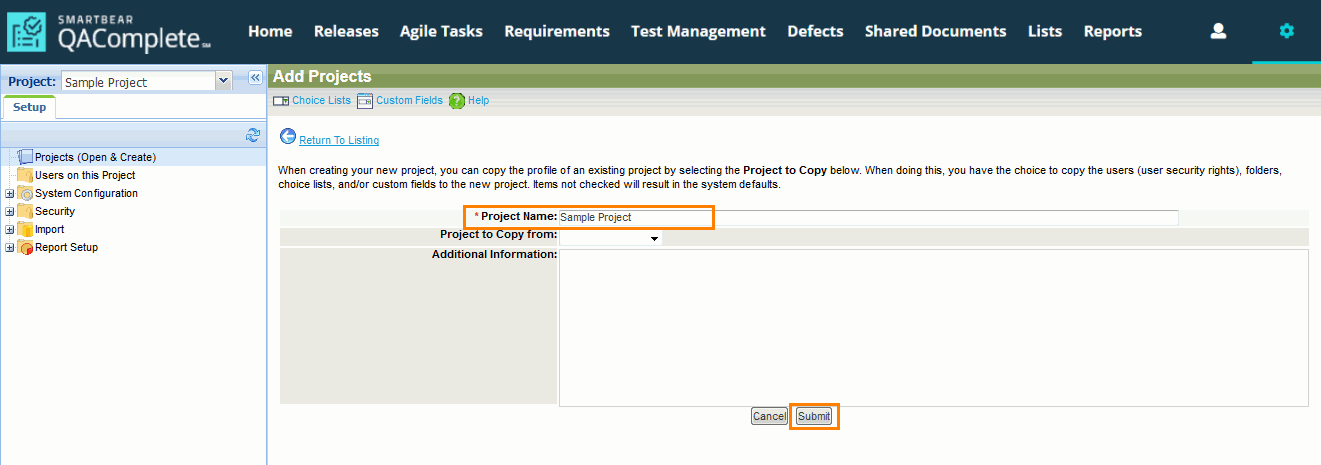Click the Choice Lists toolbar icon

click(x=281, y=101)
